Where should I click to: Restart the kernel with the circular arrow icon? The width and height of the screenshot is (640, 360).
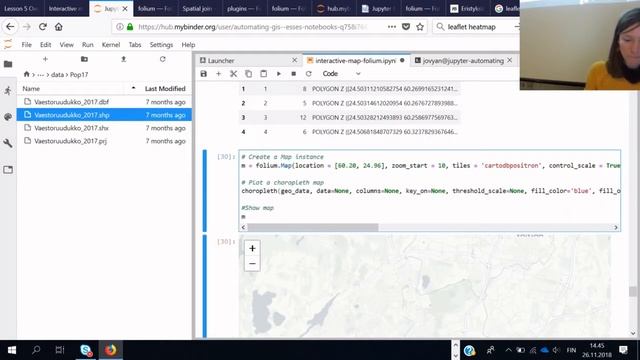pos(309,74)
